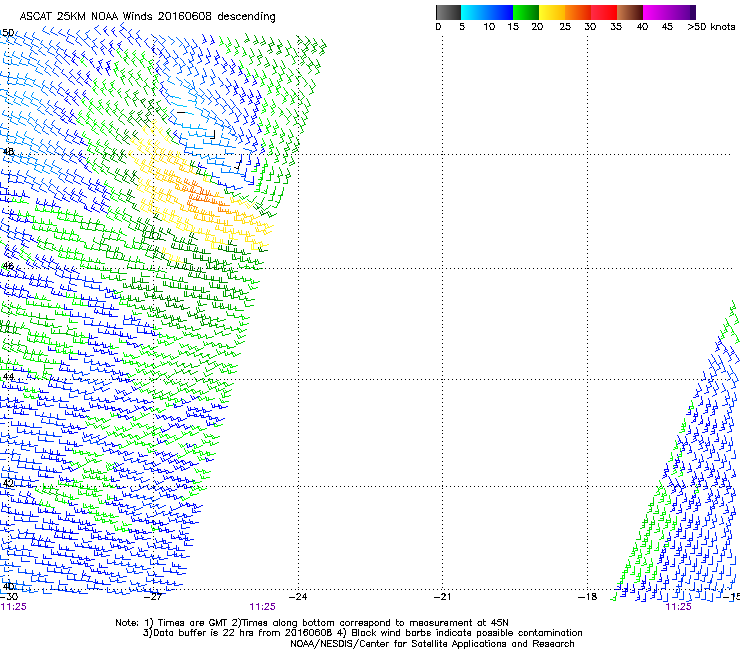Viewport: 740px width, 650px height.
Task: Click the longitude label '-27'
Action: coord(153,597)
